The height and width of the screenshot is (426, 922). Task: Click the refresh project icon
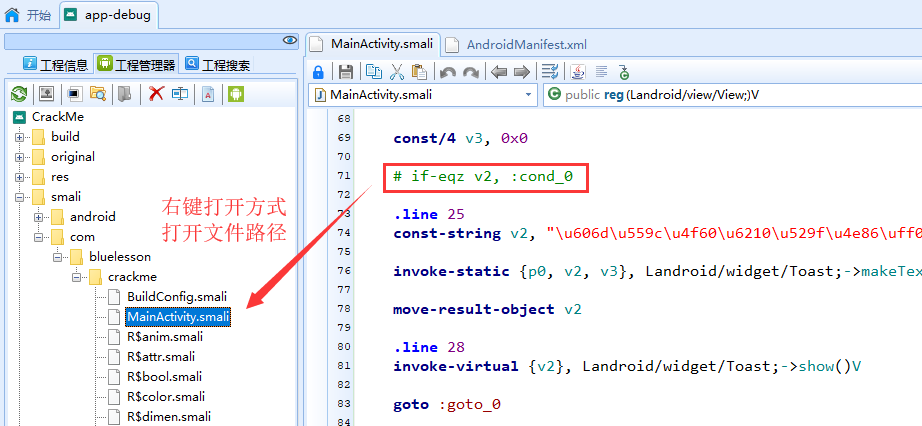coord(18,94)
